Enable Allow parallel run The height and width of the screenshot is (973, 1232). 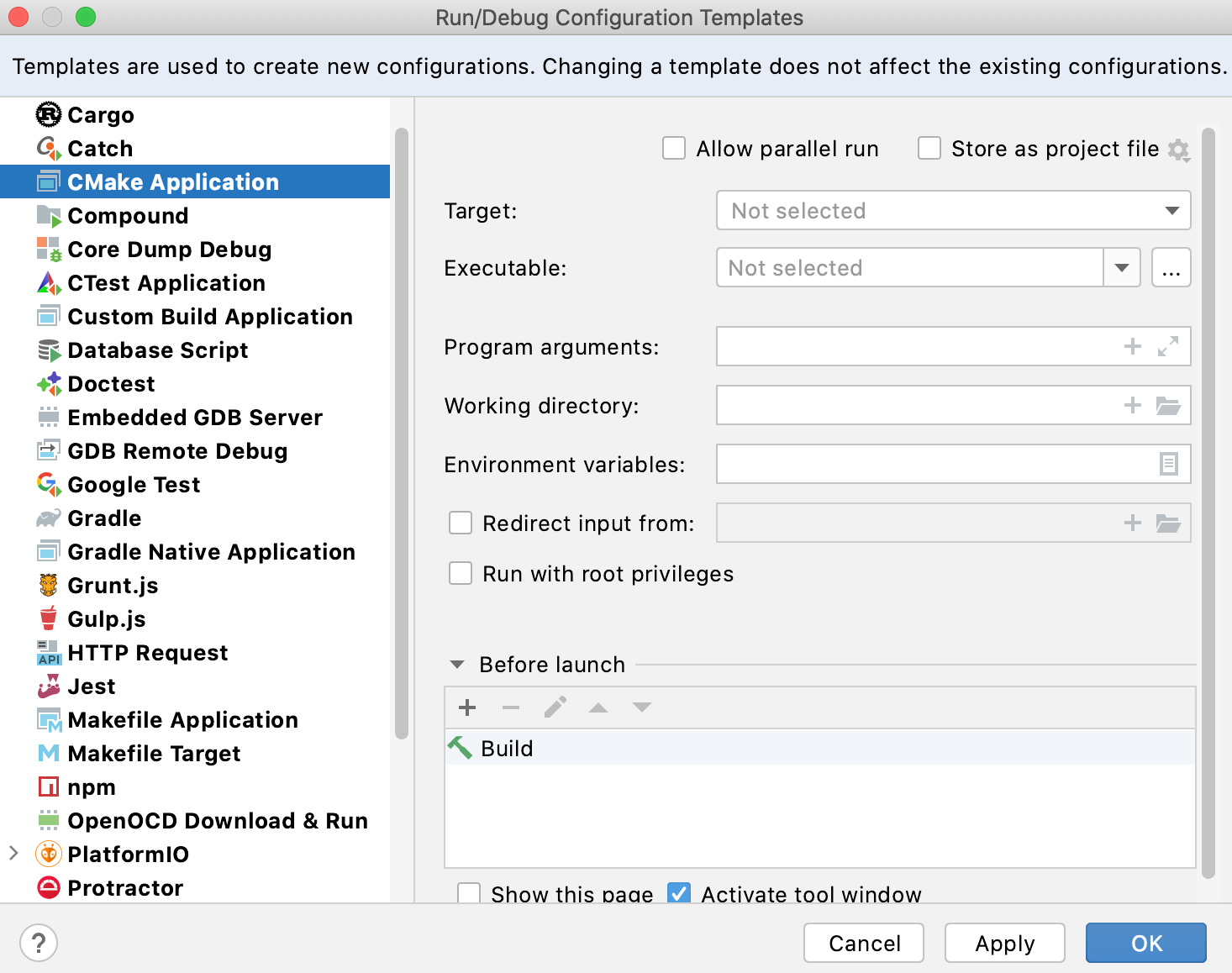674,148
